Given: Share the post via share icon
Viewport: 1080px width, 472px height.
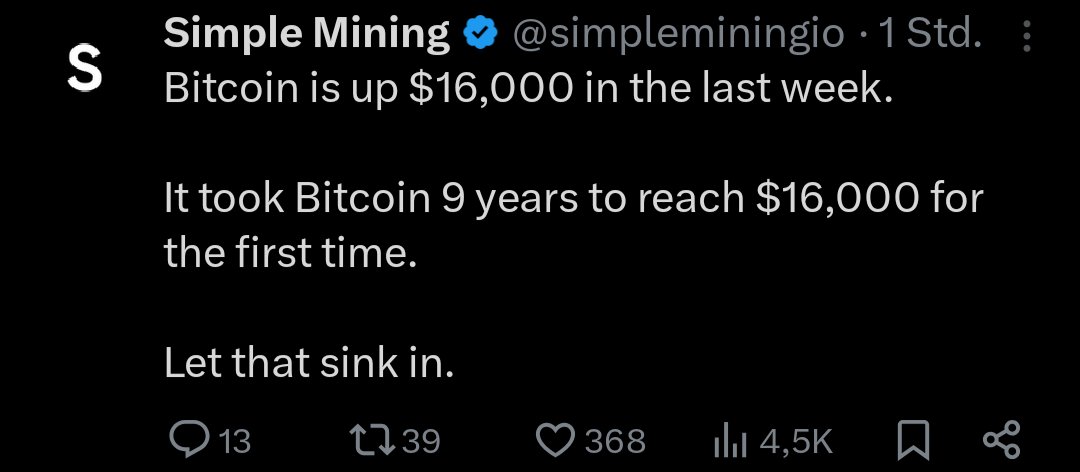Looking at the screenshot, I should tap(1001, 440).
